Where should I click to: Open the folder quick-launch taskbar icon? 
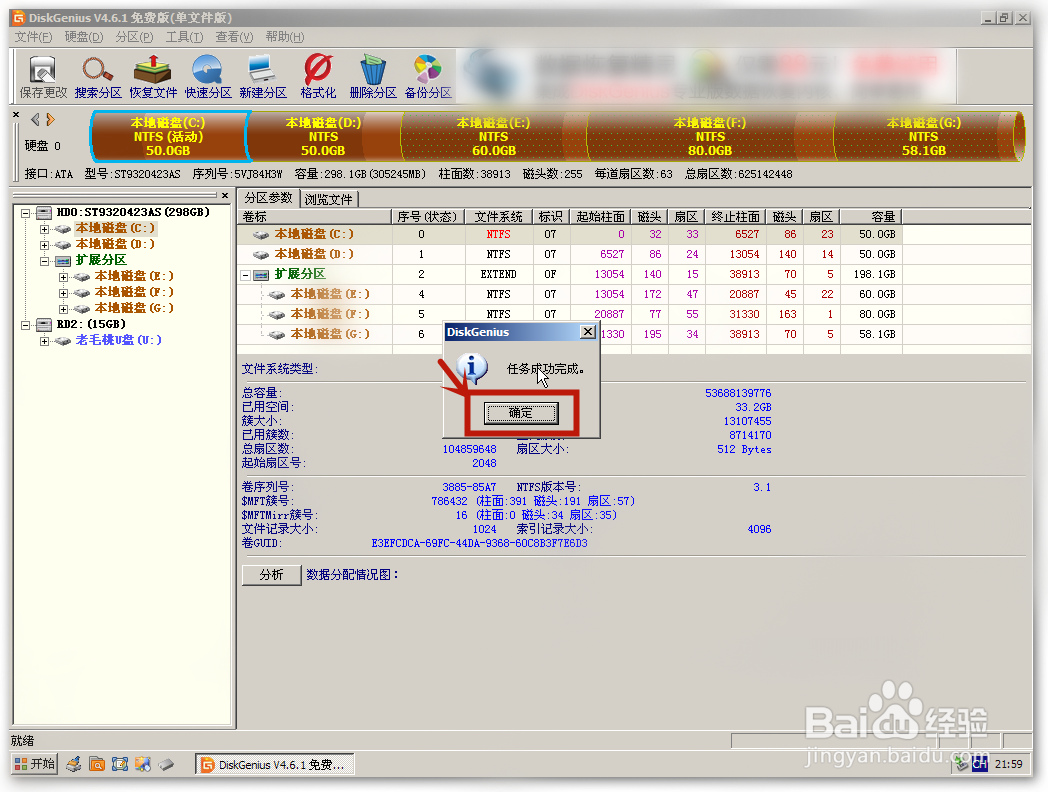tap(97, 764)
